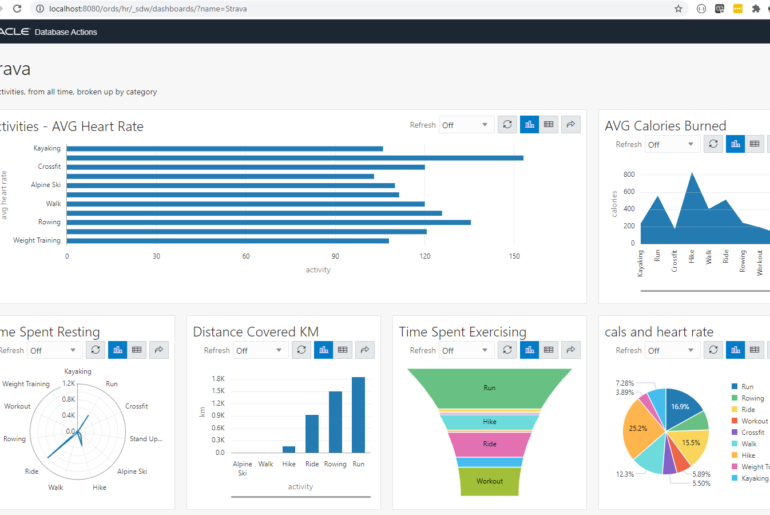Click the 15.5% pie slice
The height and width of the screenshot is (515, 770).
point(690,444)
